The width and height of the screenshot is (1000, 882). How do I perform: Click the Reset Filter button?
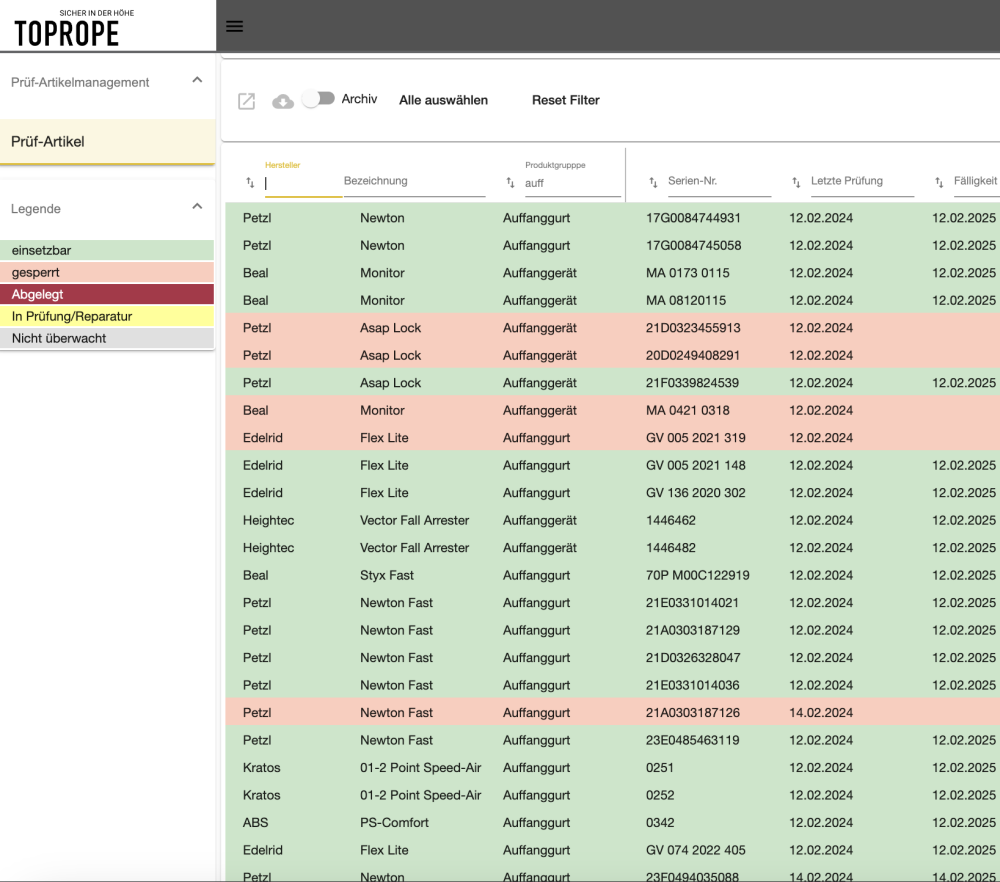click(565, 100)
